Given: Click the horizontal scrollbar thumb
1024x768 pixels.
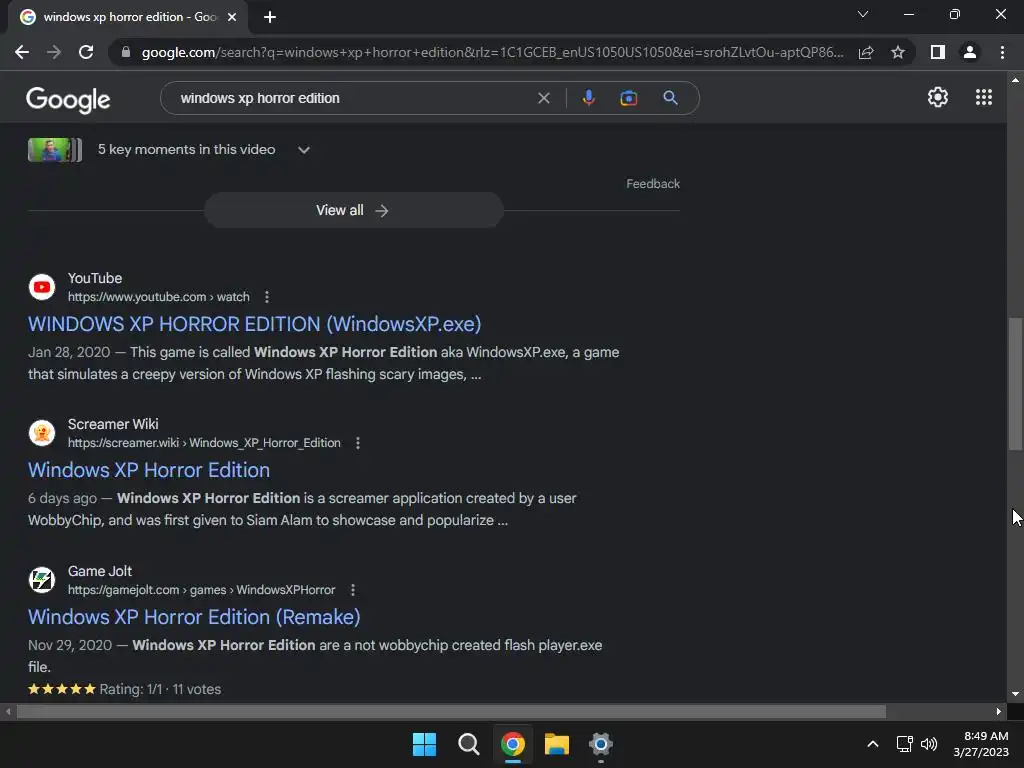Looking at the screenshot, I should 451,712.
